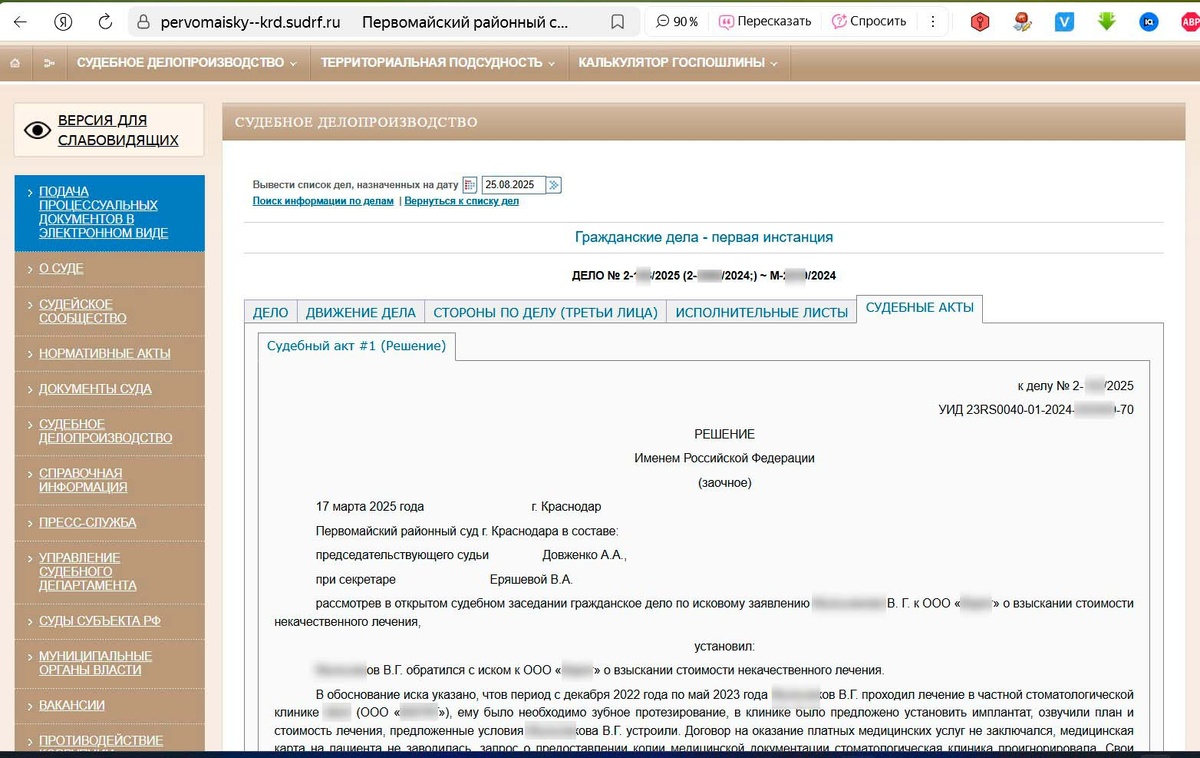Open the 90% zoom indicator
The height and width of the screenshot is (758, 1200).
click(677, 21)
